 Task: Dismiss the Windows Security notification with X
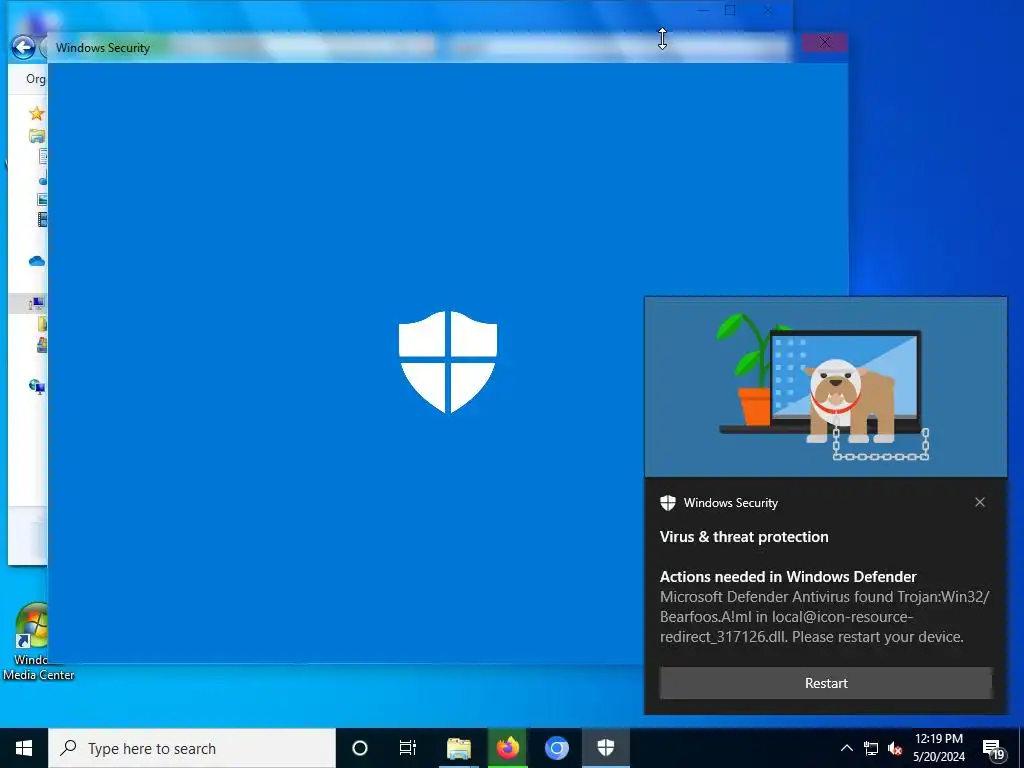pos(980,502)
